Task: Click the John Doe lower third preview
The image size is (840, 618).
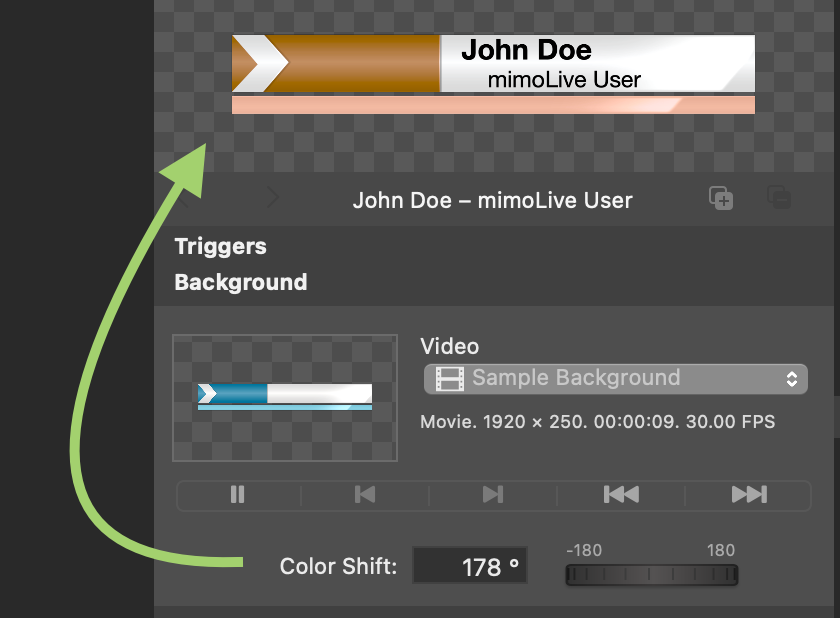Action: (493, 74)
